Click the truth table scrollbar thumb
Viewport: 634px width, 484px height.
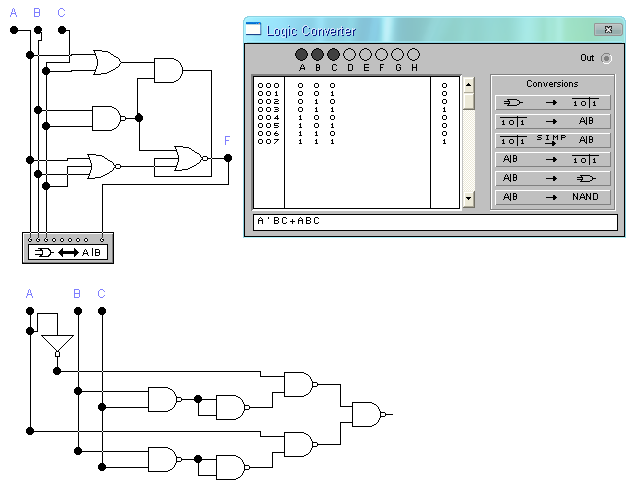pos(468,101)
